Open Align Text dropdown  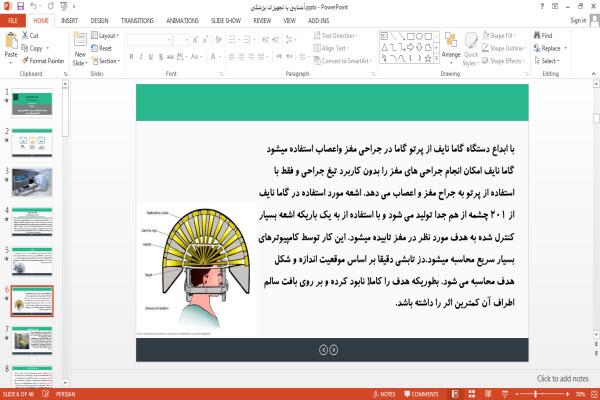coord(331,48)
